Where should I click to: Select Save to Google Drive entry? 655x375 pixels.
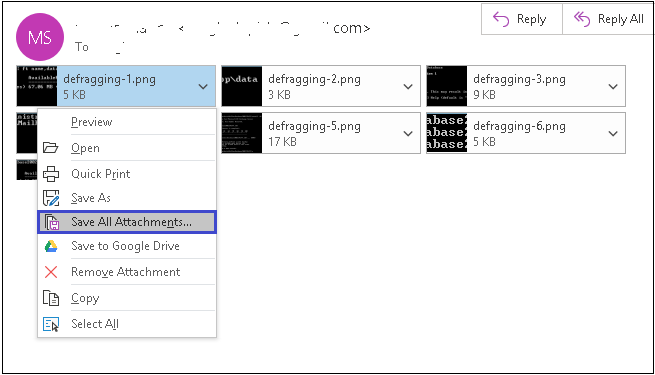click(127, 246)
